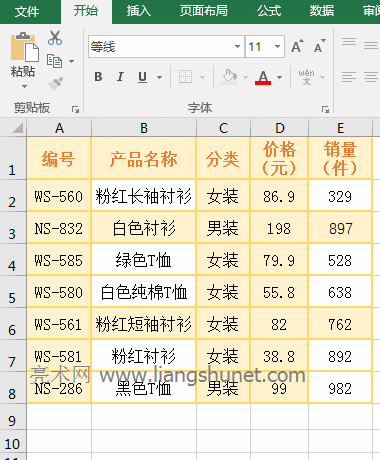Screen dimensions: 380x460
Task: Open the underline style dropdown arrow
Action: point(160,77)
